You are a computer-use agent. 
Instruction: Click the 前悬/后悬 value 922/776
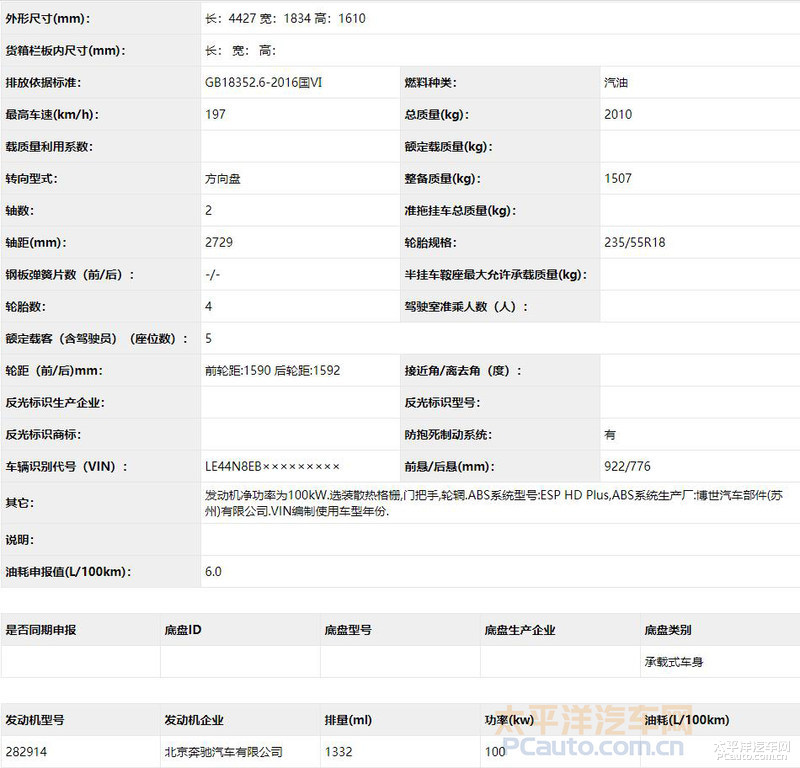627,467
